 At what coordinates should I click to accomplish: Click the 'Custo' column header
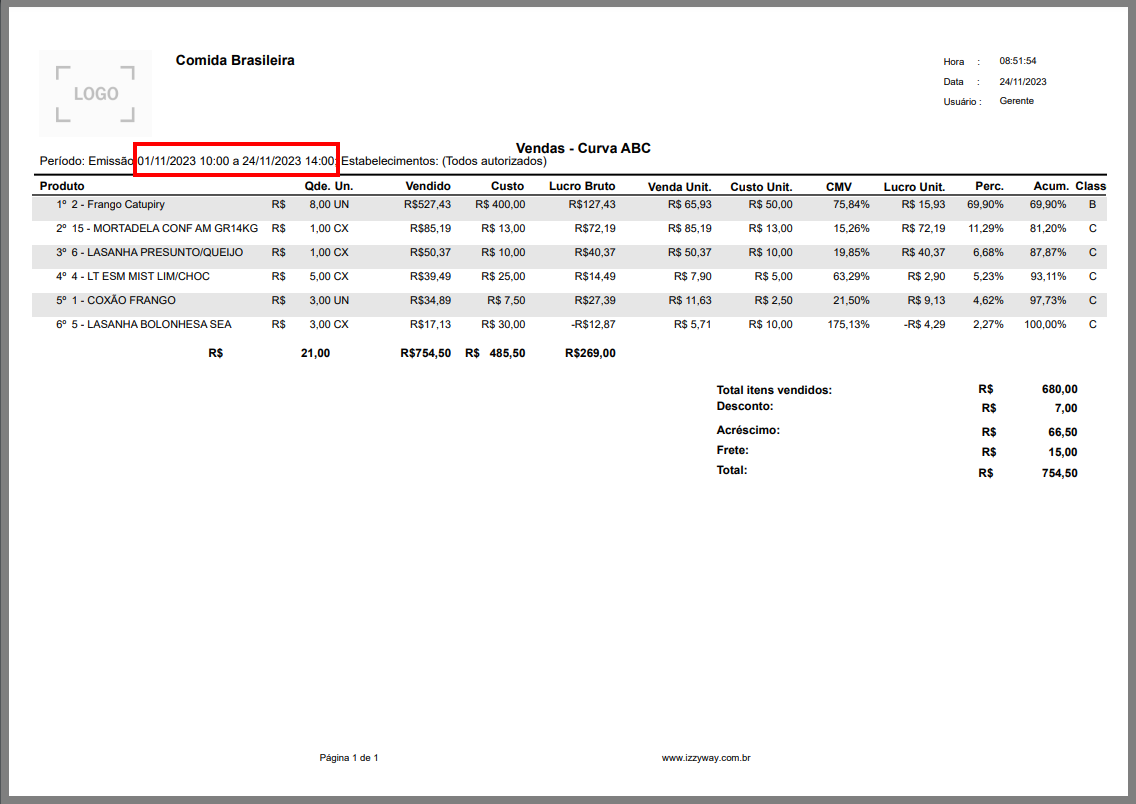coord(507,186)
